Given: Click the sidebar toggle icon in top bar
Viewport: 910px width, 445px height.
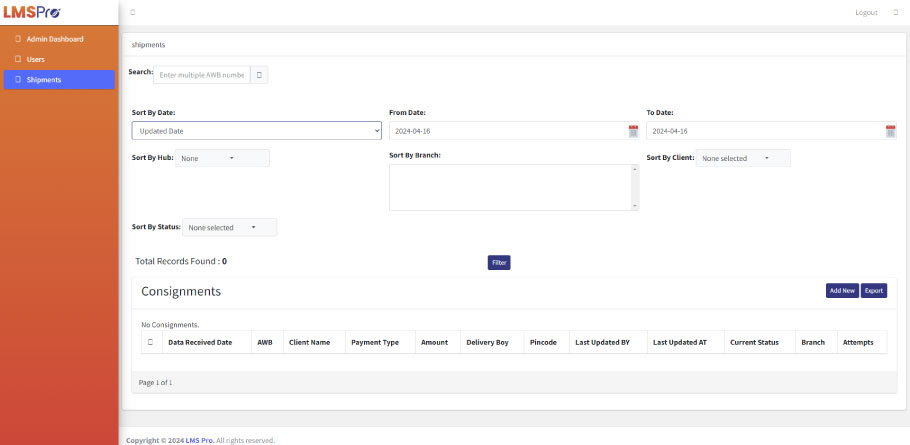Looking at the screenshot, I should click(133, 12).
